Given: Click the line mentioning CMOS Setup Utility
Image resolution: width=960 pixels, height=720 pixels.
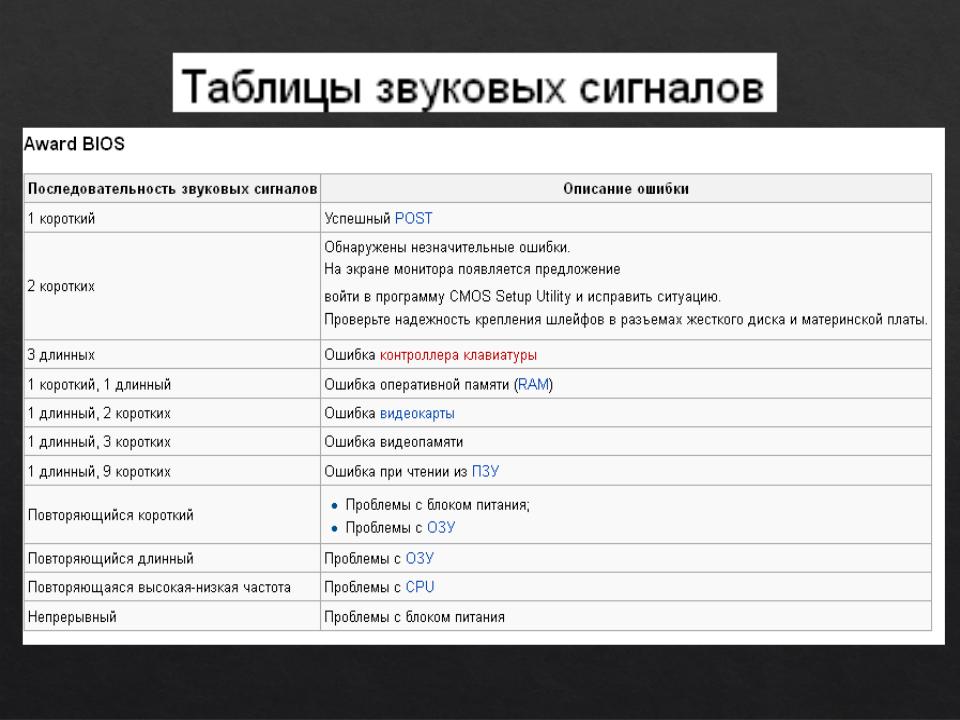Looking at the screenshot, I should 522,297.
